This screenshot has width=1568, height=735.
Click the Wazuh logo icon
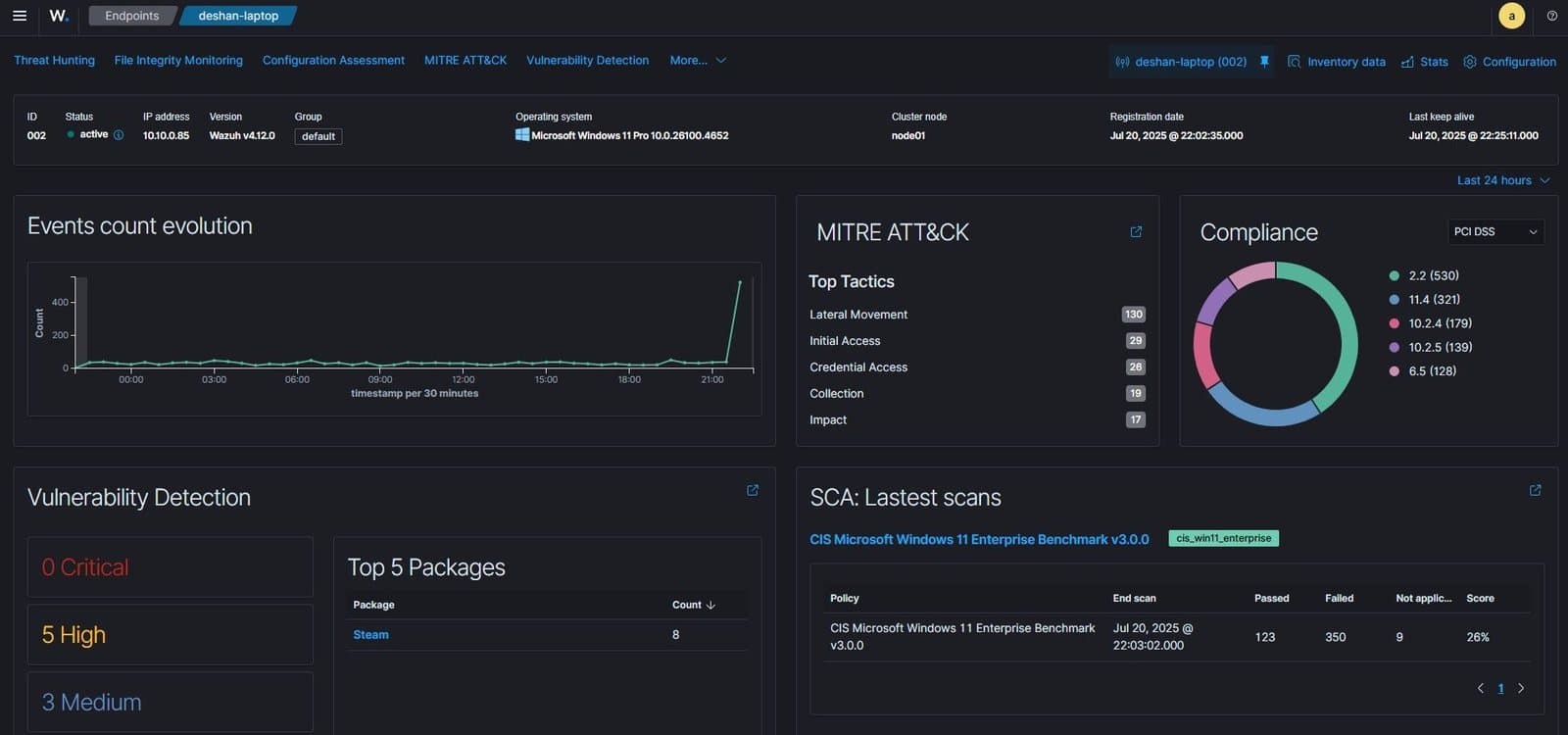(59, 16)
